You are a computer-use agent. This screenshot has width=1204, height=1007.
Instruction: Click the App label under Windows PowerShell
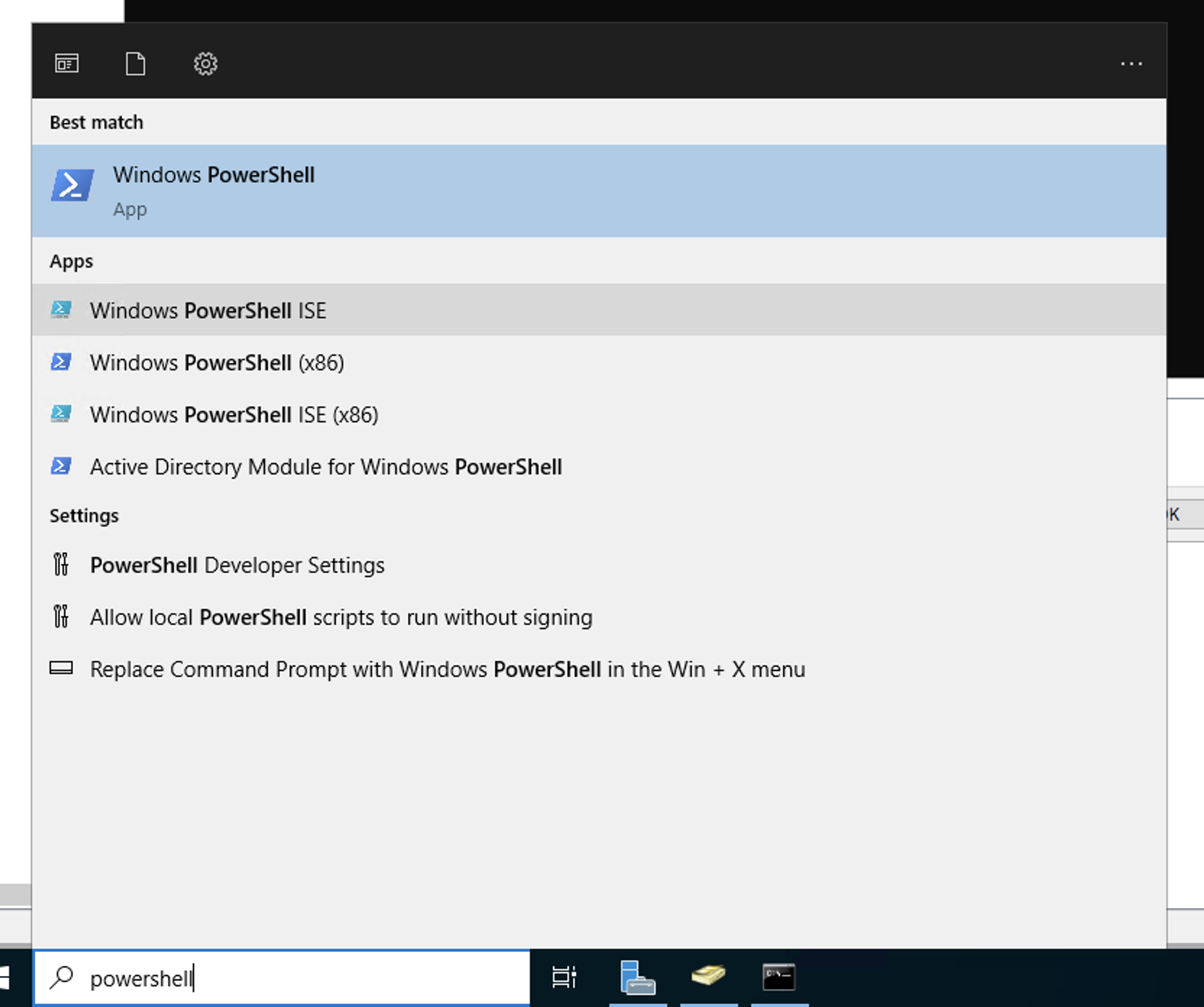(130, 210)
